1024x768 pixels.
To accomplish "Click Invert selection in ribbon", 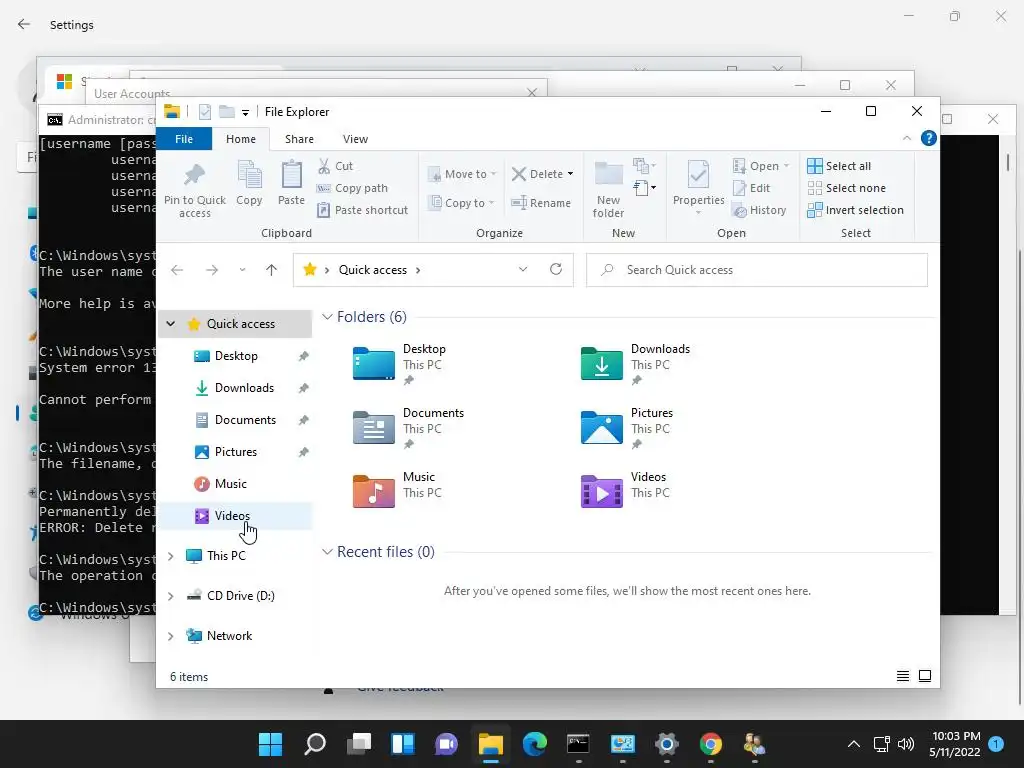I will (x=855, y=210).
